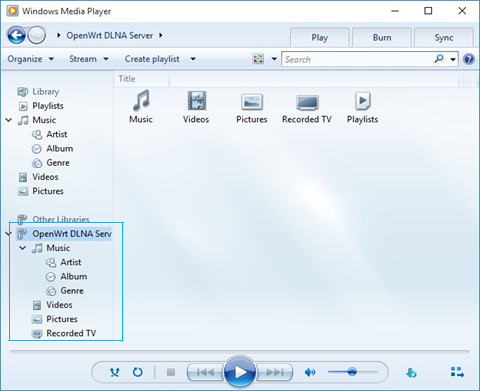
Task: Switch to the Burn tab
Action: [x=382, y=37]
